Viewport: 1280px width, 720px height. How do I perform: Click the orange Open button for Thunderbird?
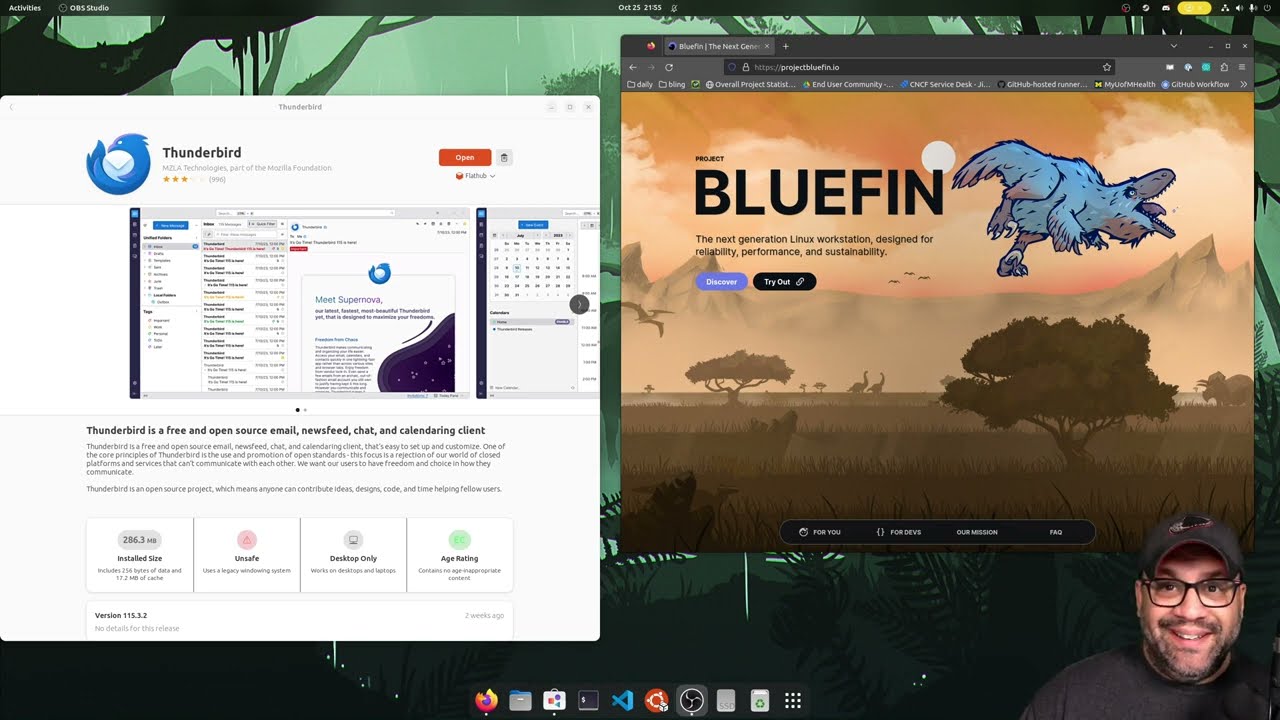coord(465,157)
